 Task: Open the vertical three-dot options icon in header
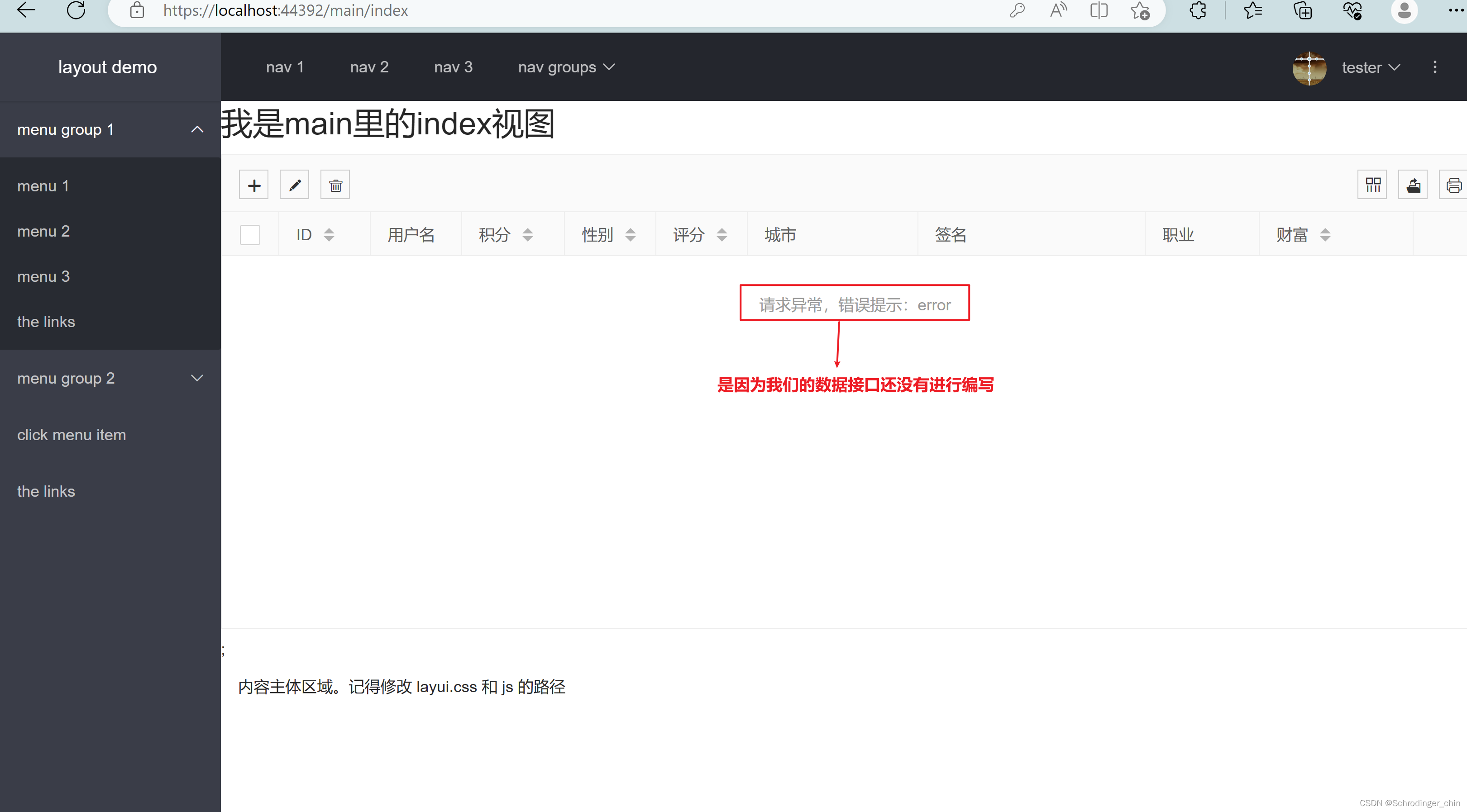(1435, 67)
